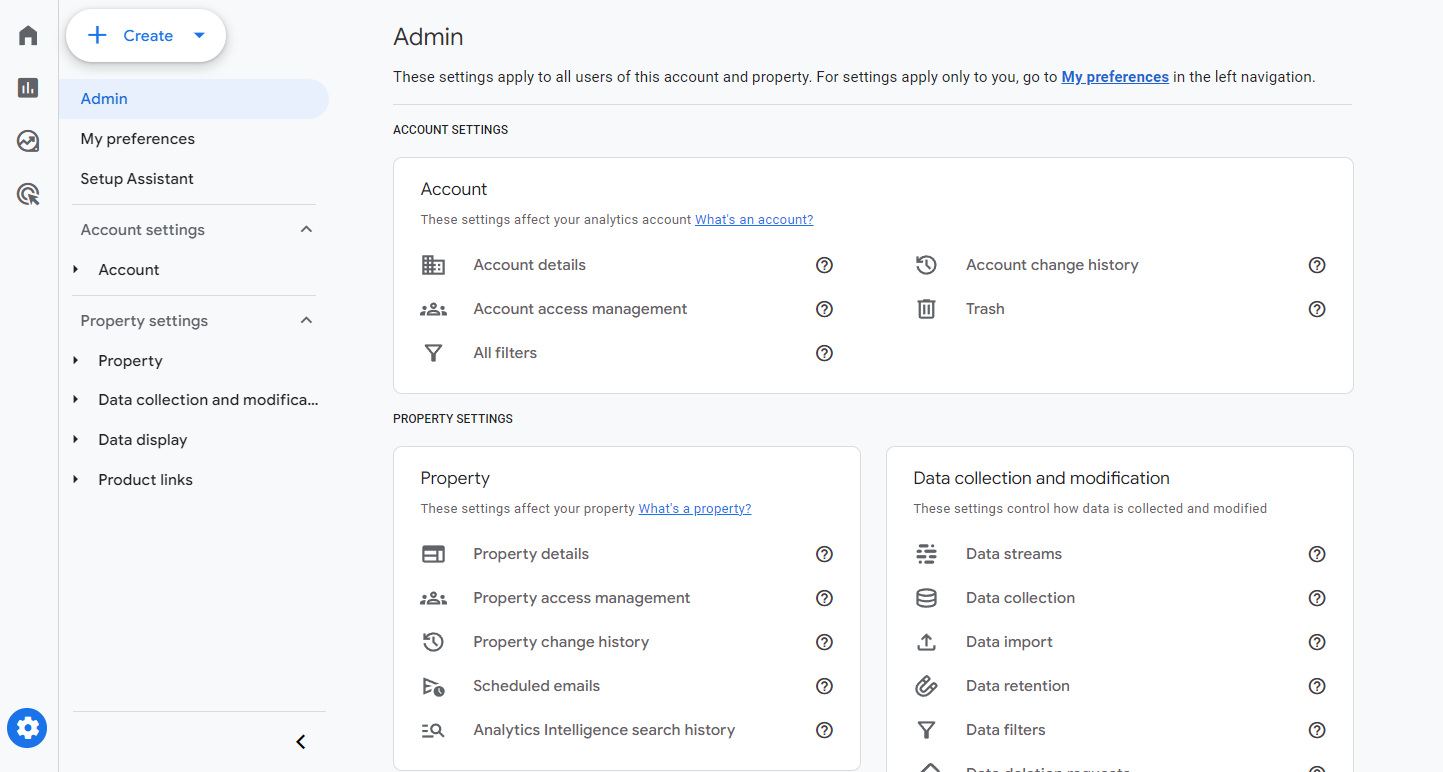Click help icon next to Scheduled emails
This screenshot has height=772, width=1443.
point(824,686)
